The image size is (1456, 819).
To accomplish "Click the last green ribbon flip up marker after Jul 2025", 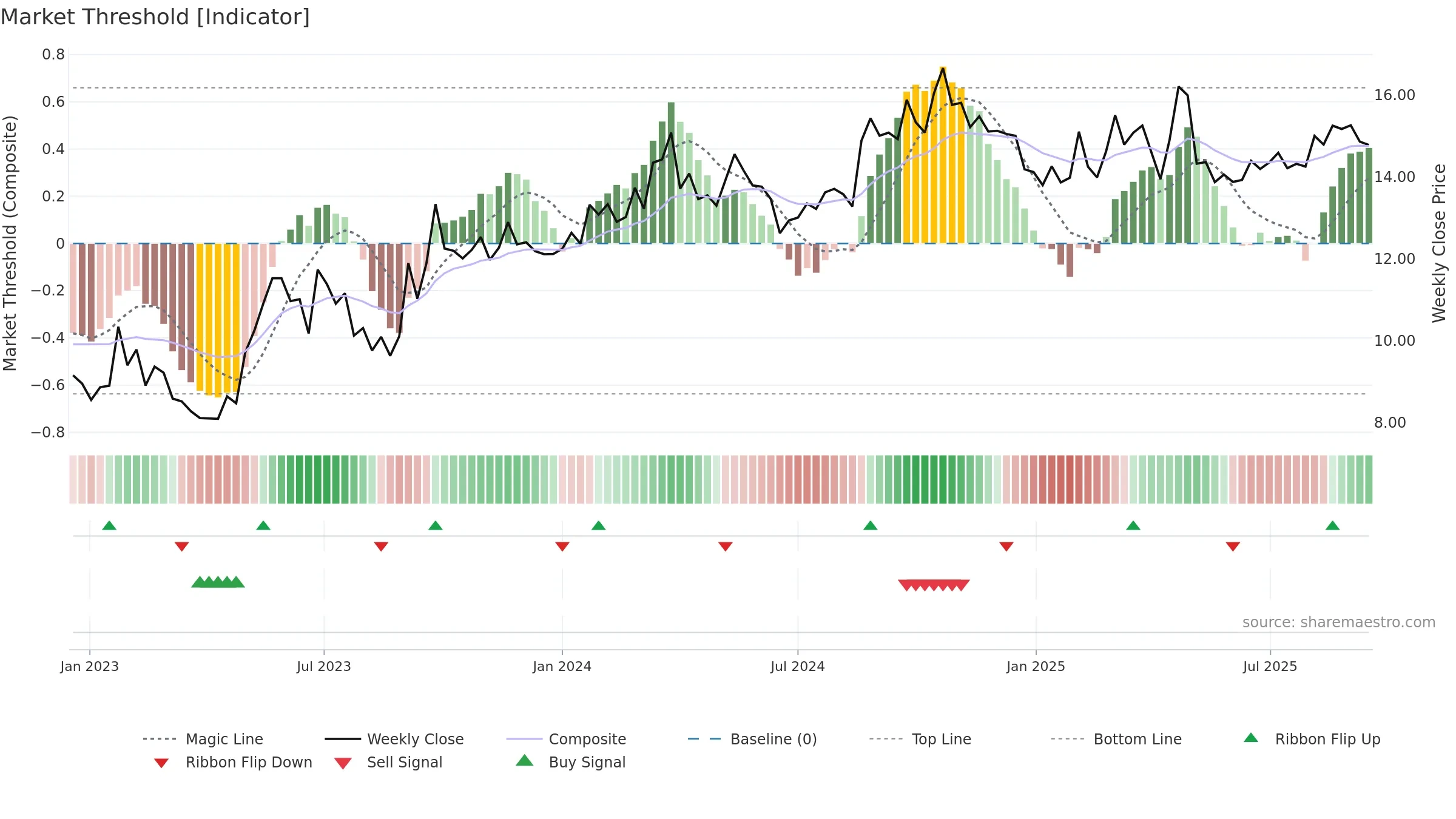I will coord(1332,525).
